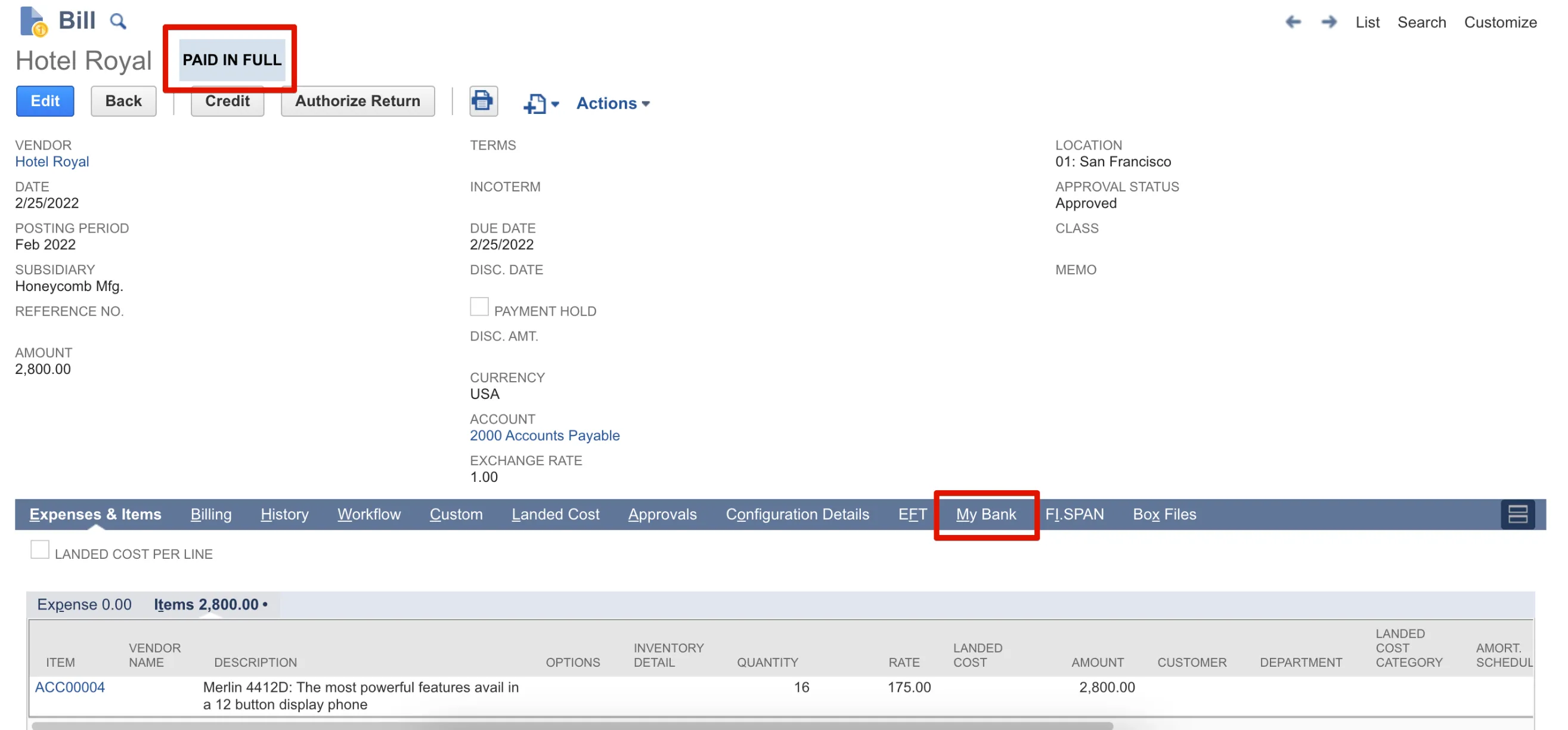Viewport: 1568px width, 730px height.
Task: Open item link ACC00004
Action: (69, 688)
